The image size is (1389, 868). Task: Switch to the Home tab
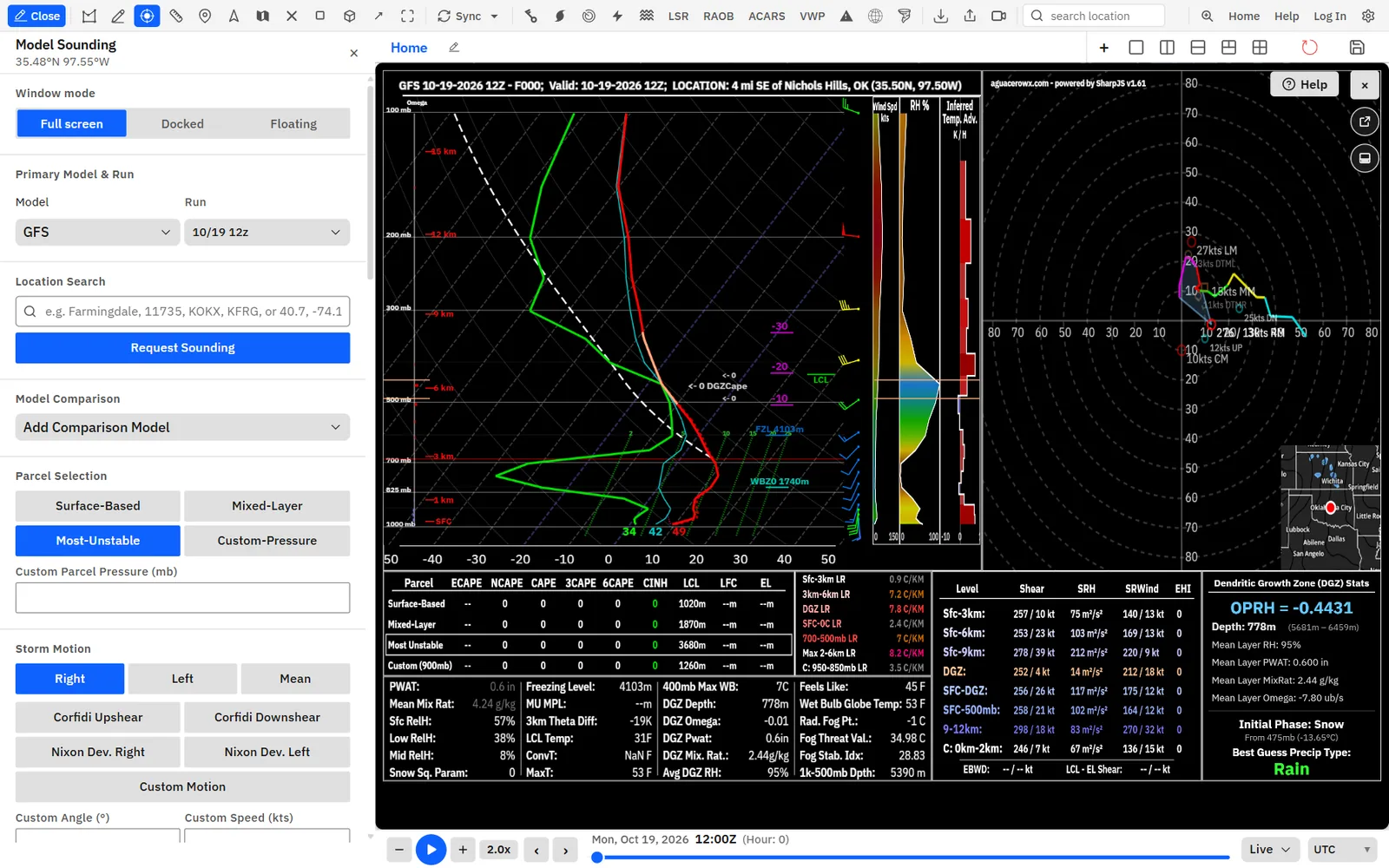click(409, 48)
